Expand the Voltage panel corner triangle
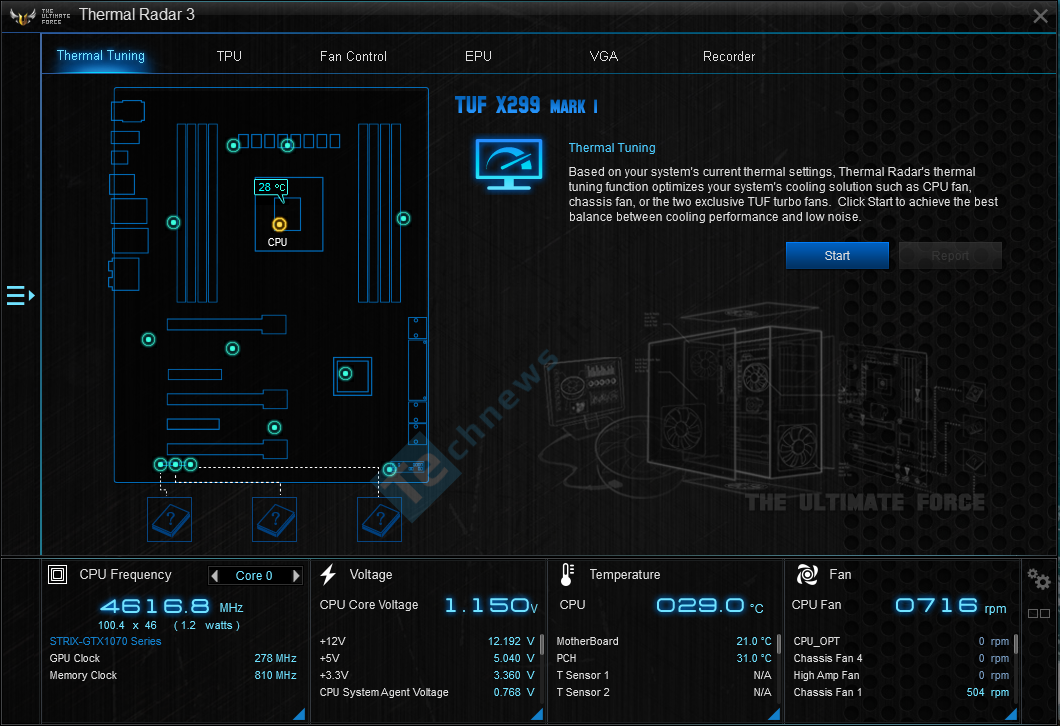The width and height of the screenshot is (1060, 726). pyautogui.click(x=537, y=713)
